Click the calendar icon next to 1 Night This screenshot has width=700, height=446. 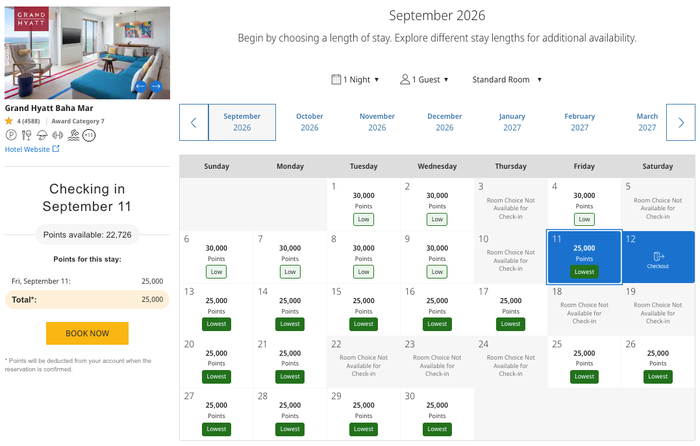click(336, 79)
